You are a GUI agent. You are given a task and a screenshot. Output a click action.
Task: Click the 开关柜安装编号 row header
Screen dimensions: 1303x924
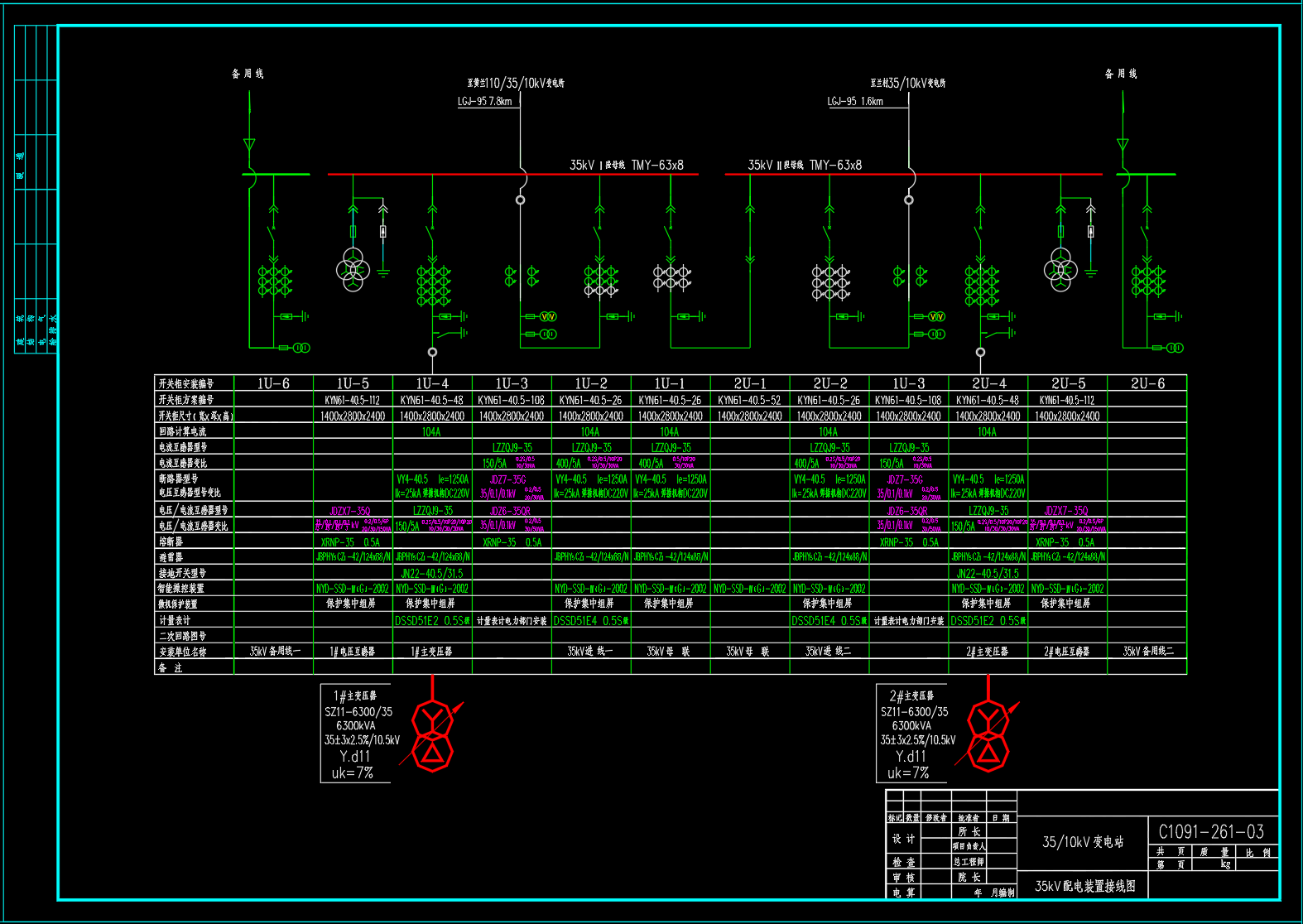tap(186, 383)
